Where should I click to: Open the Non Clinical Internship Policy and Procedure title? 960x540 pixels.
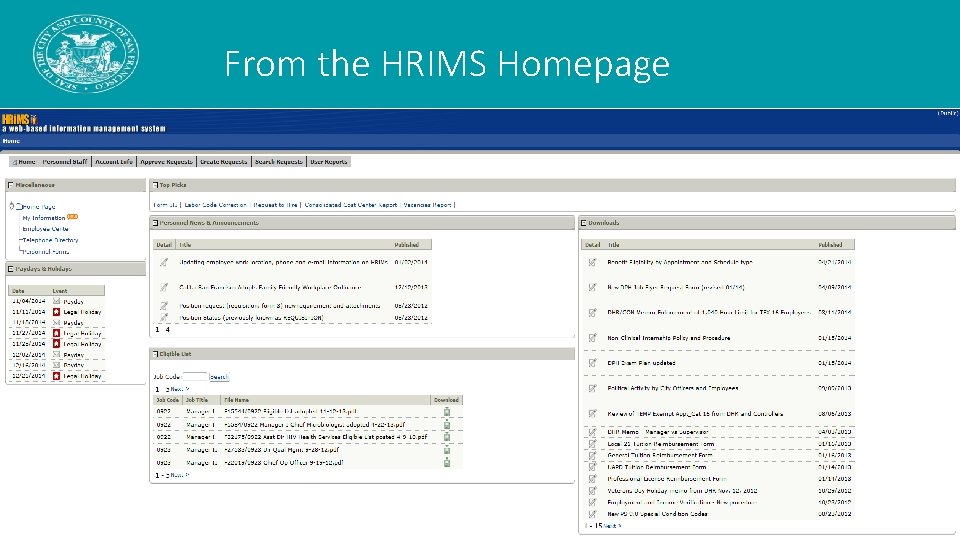pyautogui.click(x=669, y=338)
